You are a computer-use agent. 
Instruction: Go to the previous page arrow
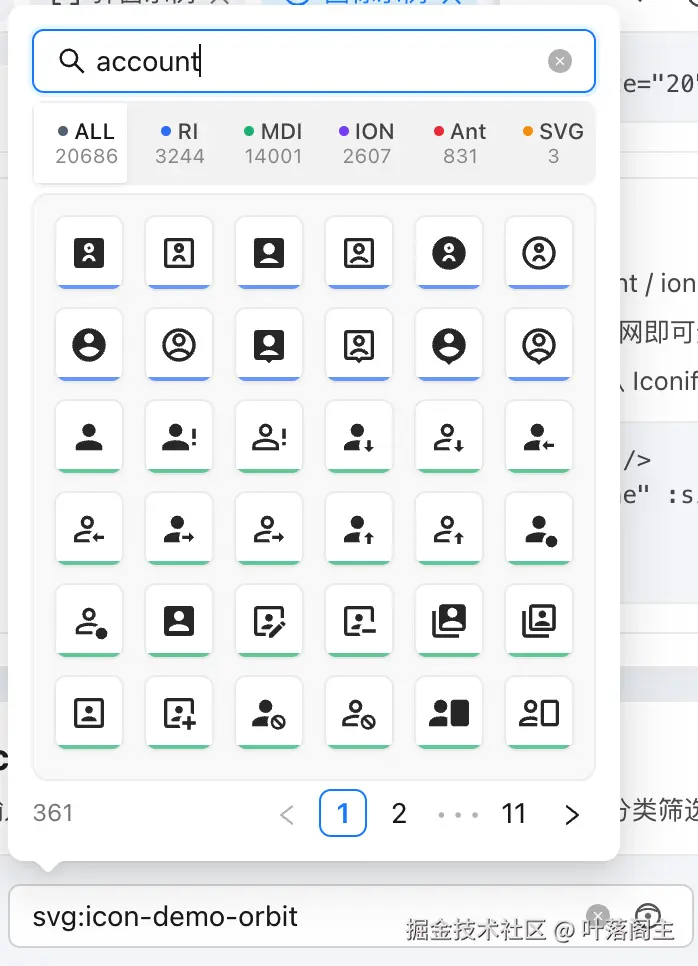tap(287, 814)
